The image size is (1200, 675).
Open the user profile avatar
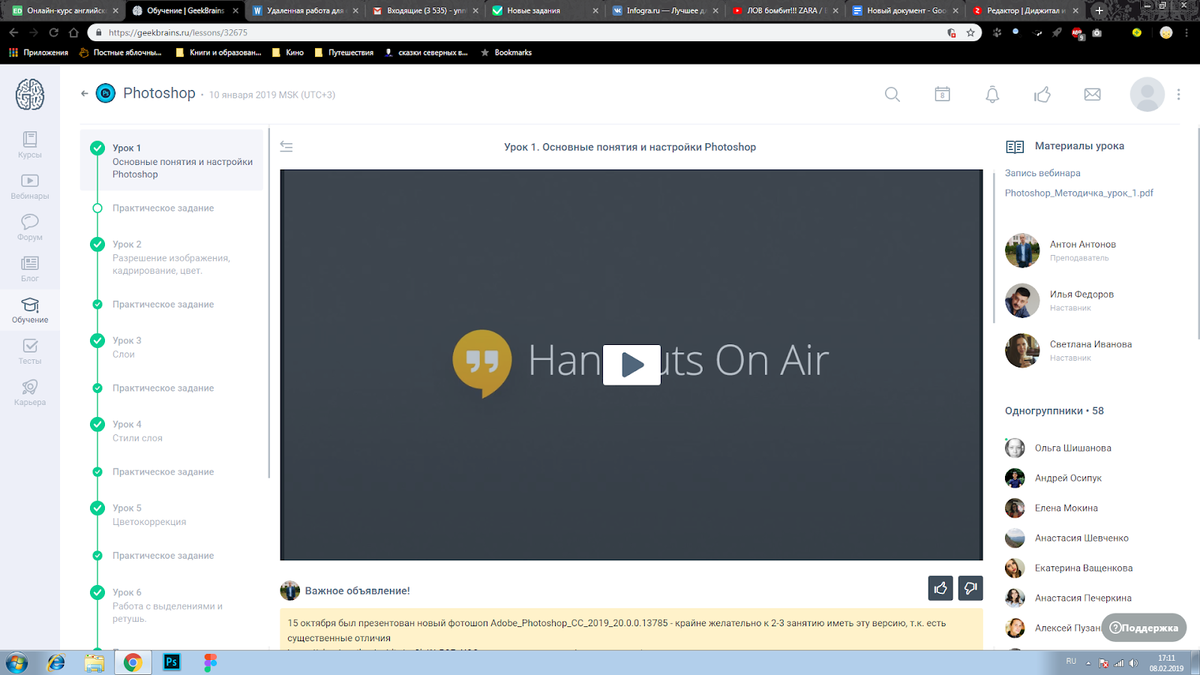pyautogui.click(x=1147, y=94)
